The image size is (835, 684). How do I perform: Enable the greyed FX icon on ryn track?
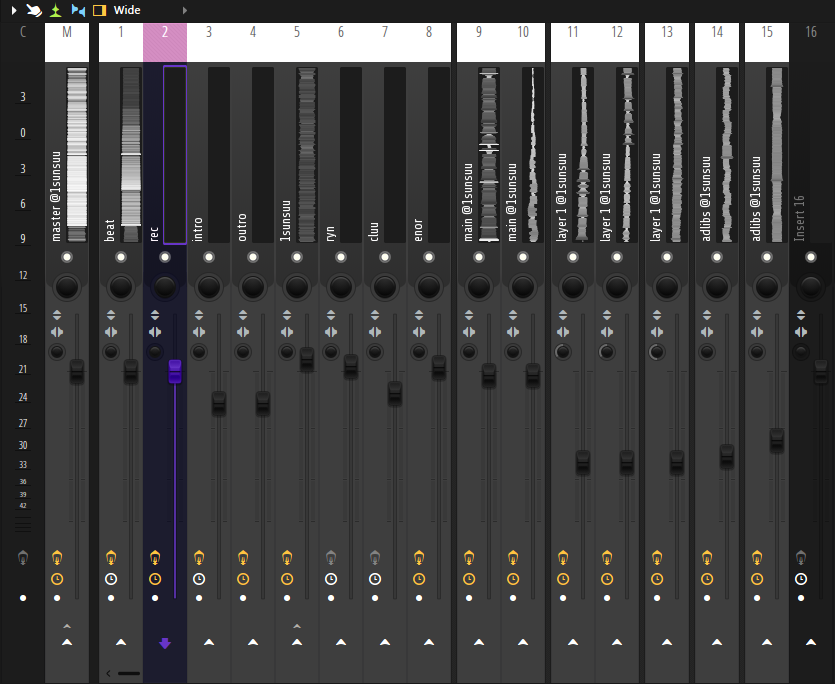click(x=331, y=558)
